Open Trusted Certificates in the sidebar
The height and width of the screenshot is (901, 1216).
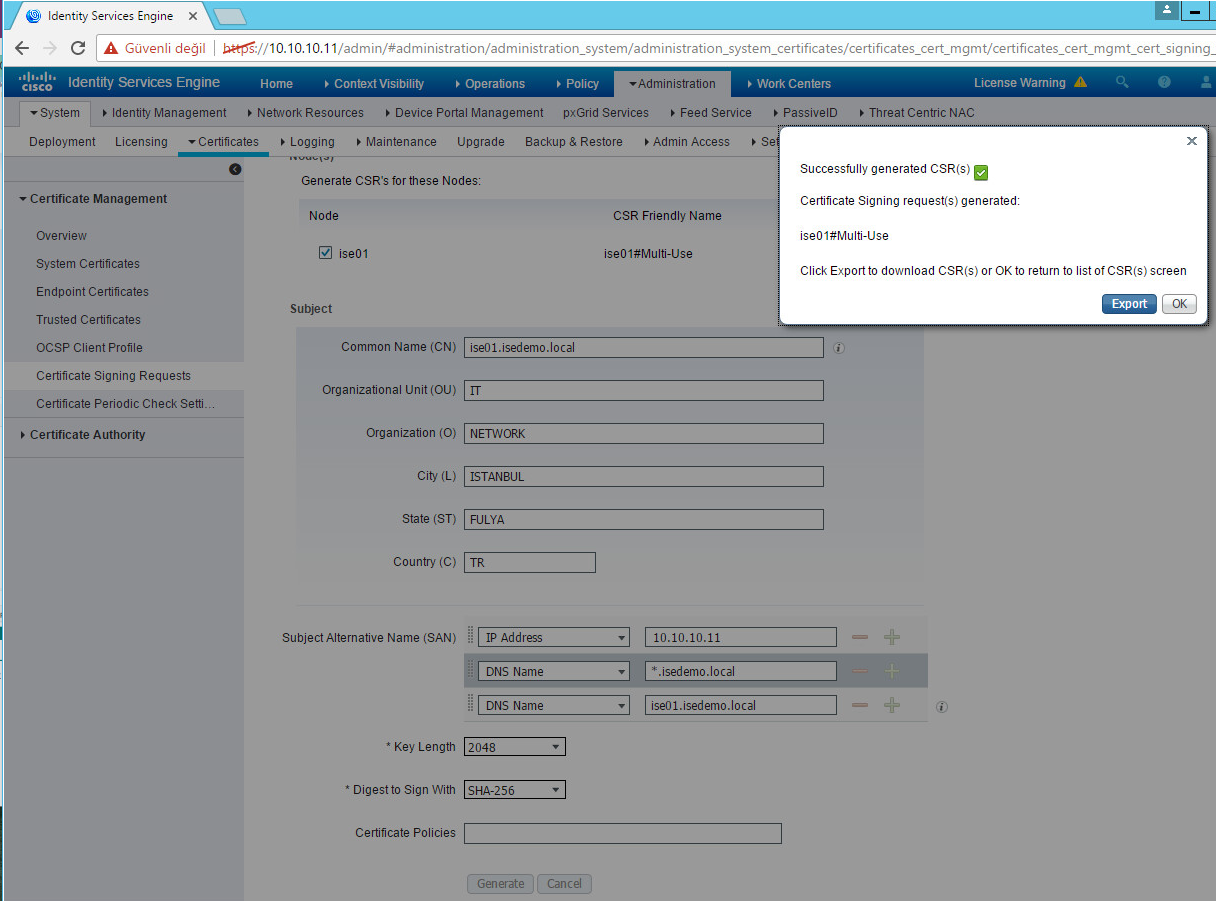88,320
